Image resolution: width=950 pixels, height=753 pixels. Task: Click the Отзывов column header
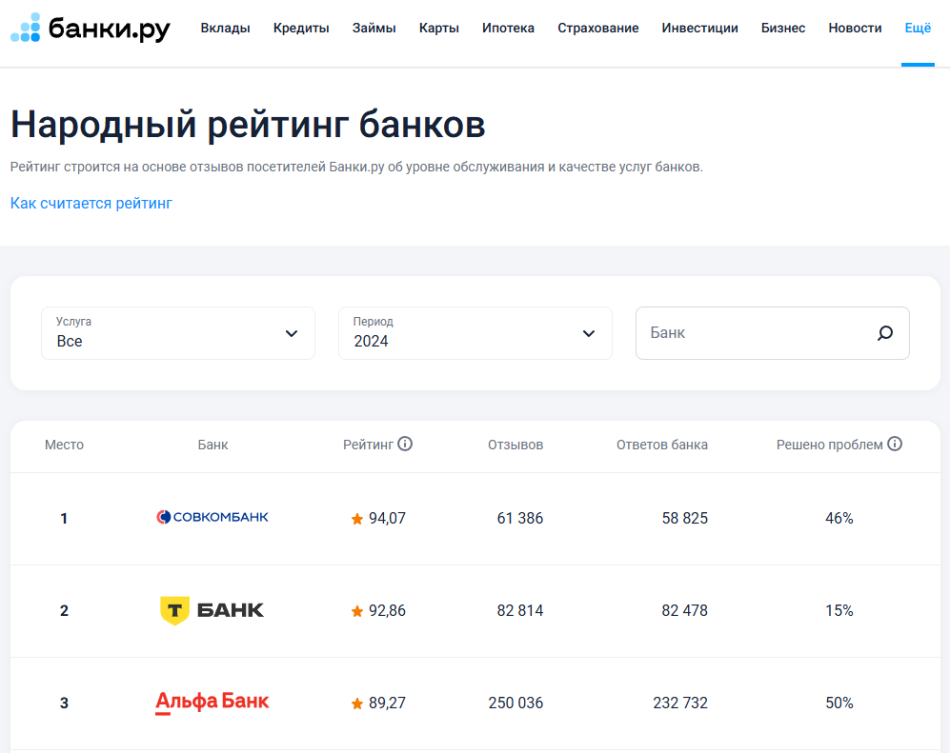(515, 445)
